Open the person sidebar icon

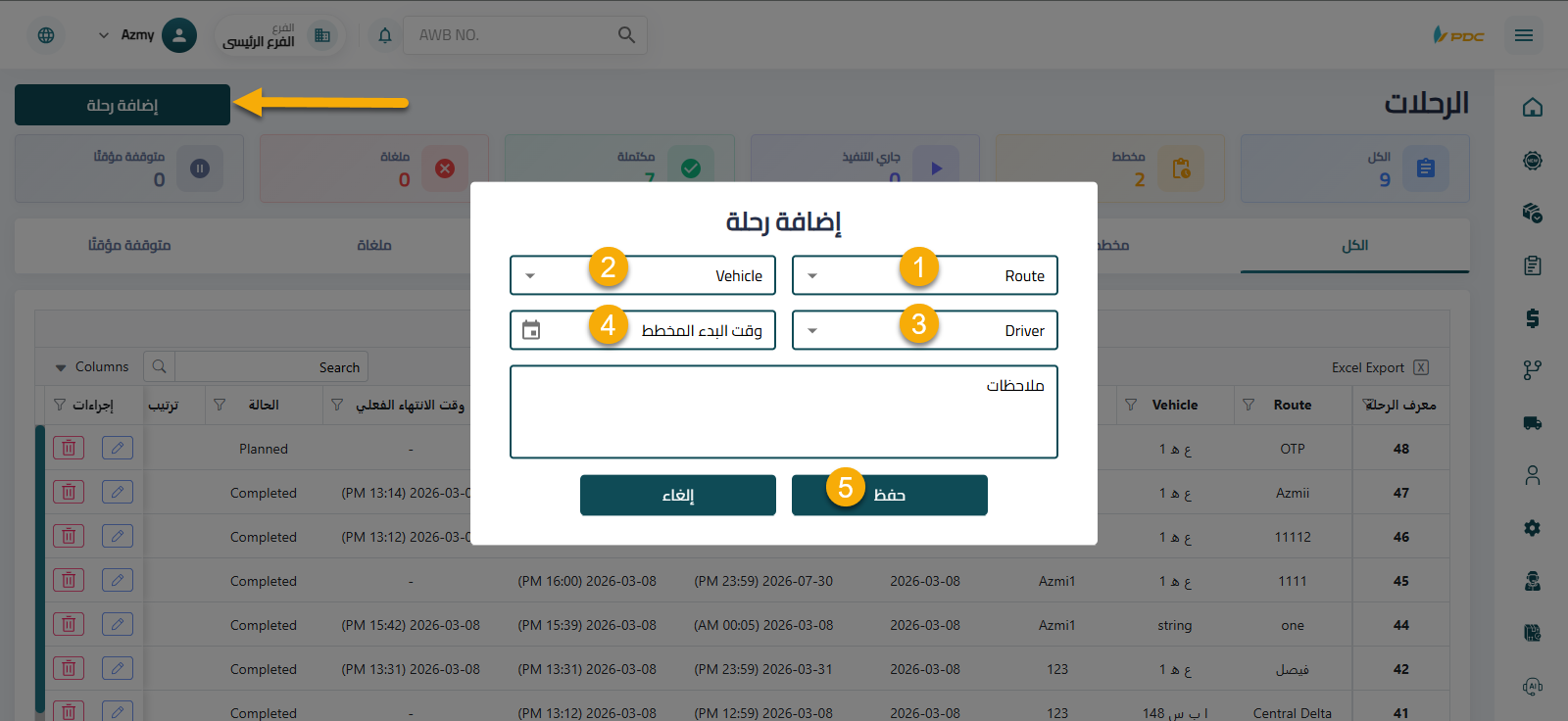(1533, 475)
